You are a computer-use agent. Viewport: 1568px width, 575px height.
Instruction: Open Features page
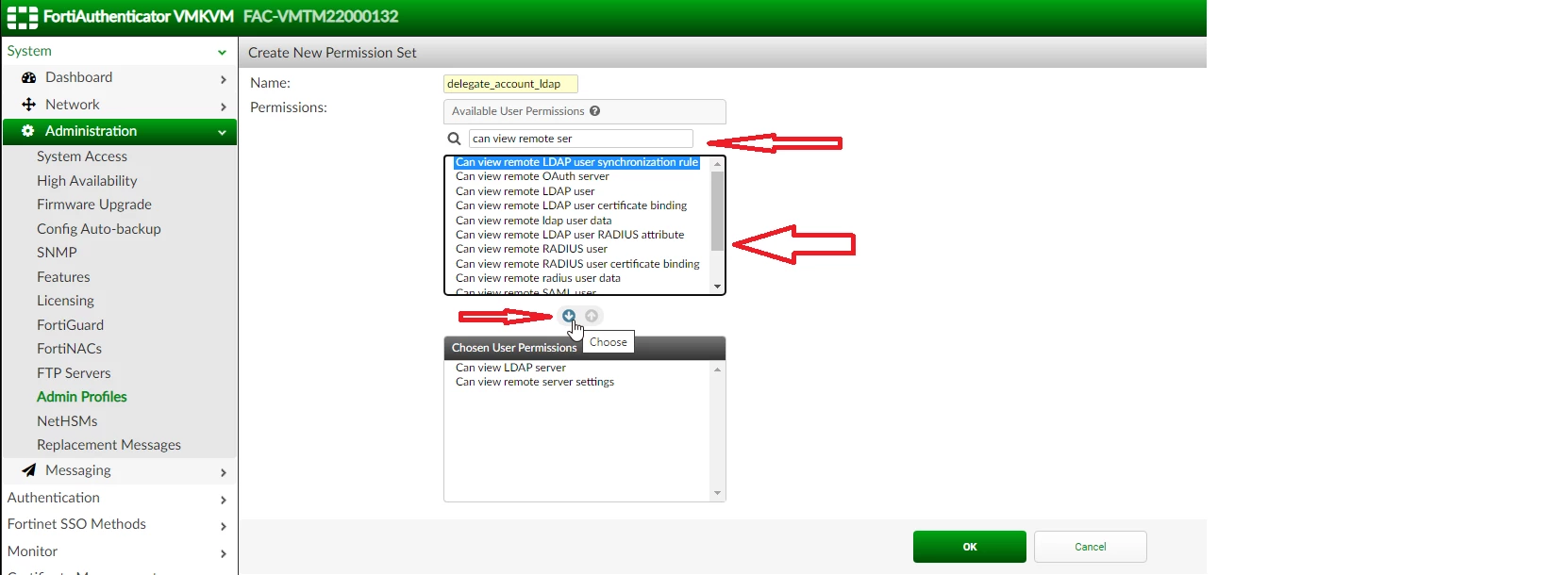(63, 277)
